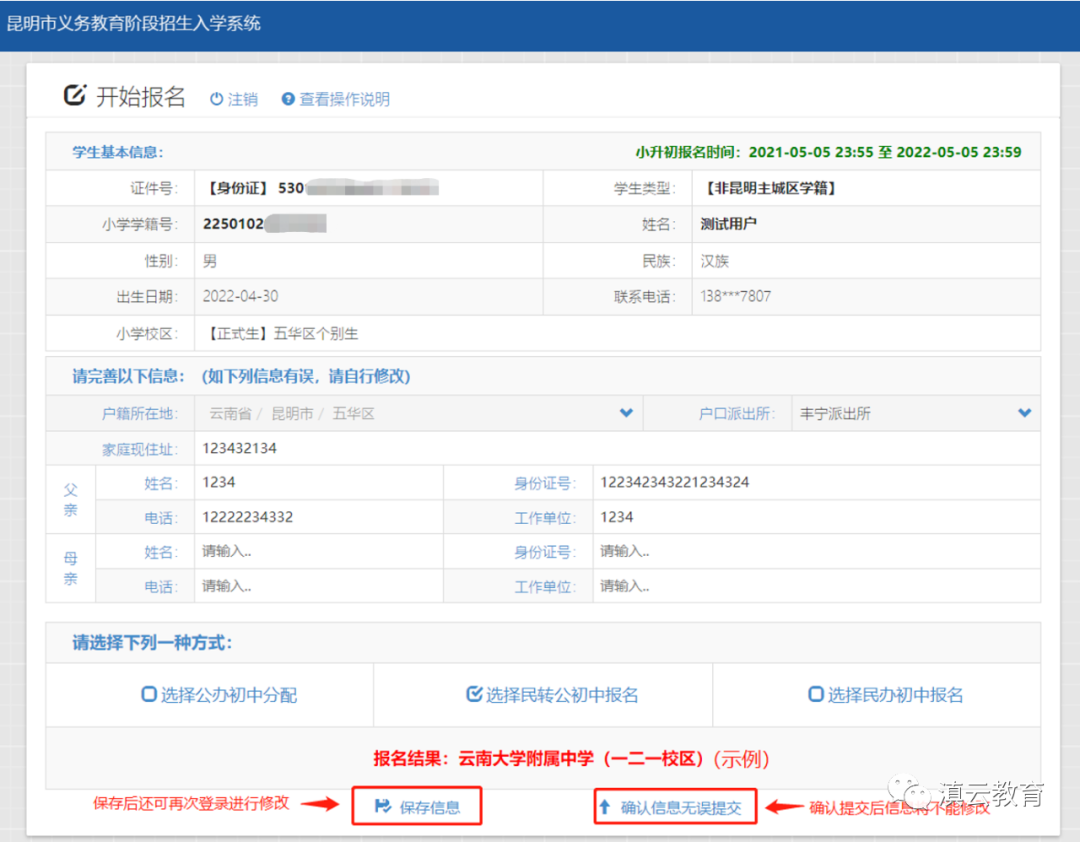Screen dimensions: 1080x842
Task: Click the 开始报名 heading text
Action: pos(141,96)
